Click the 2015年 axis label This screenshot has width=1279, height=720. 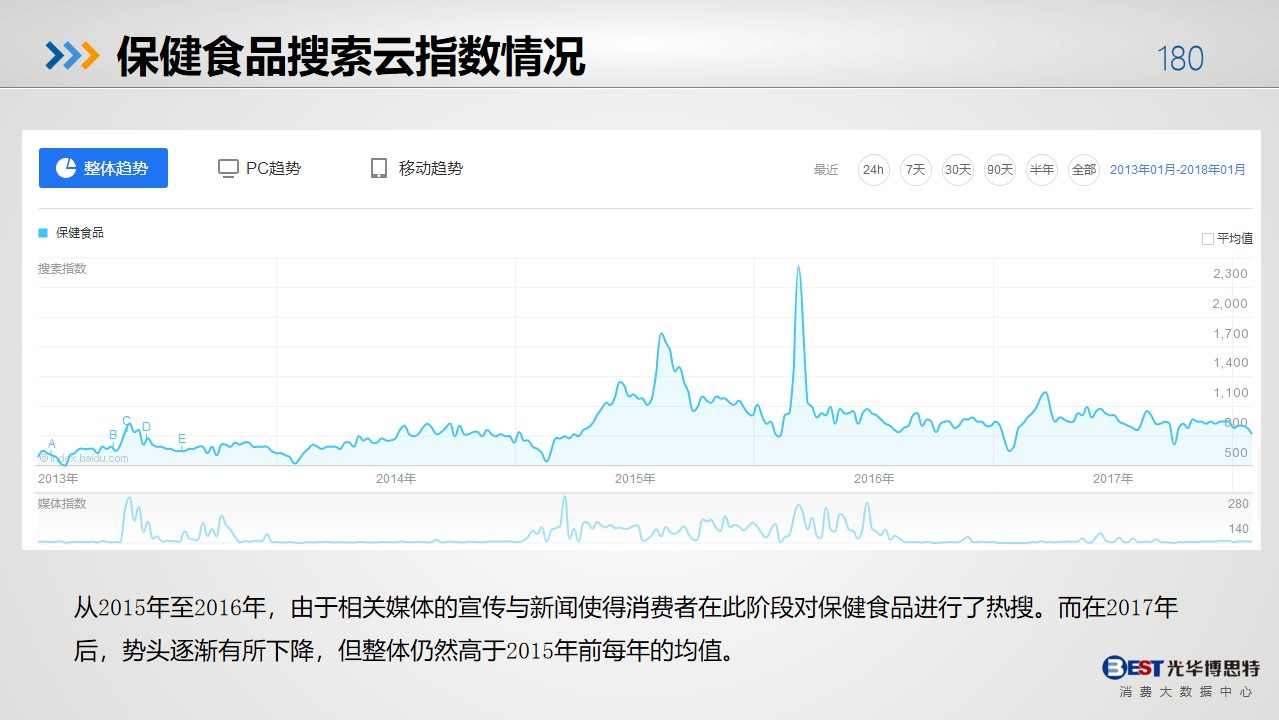point(635,479)
